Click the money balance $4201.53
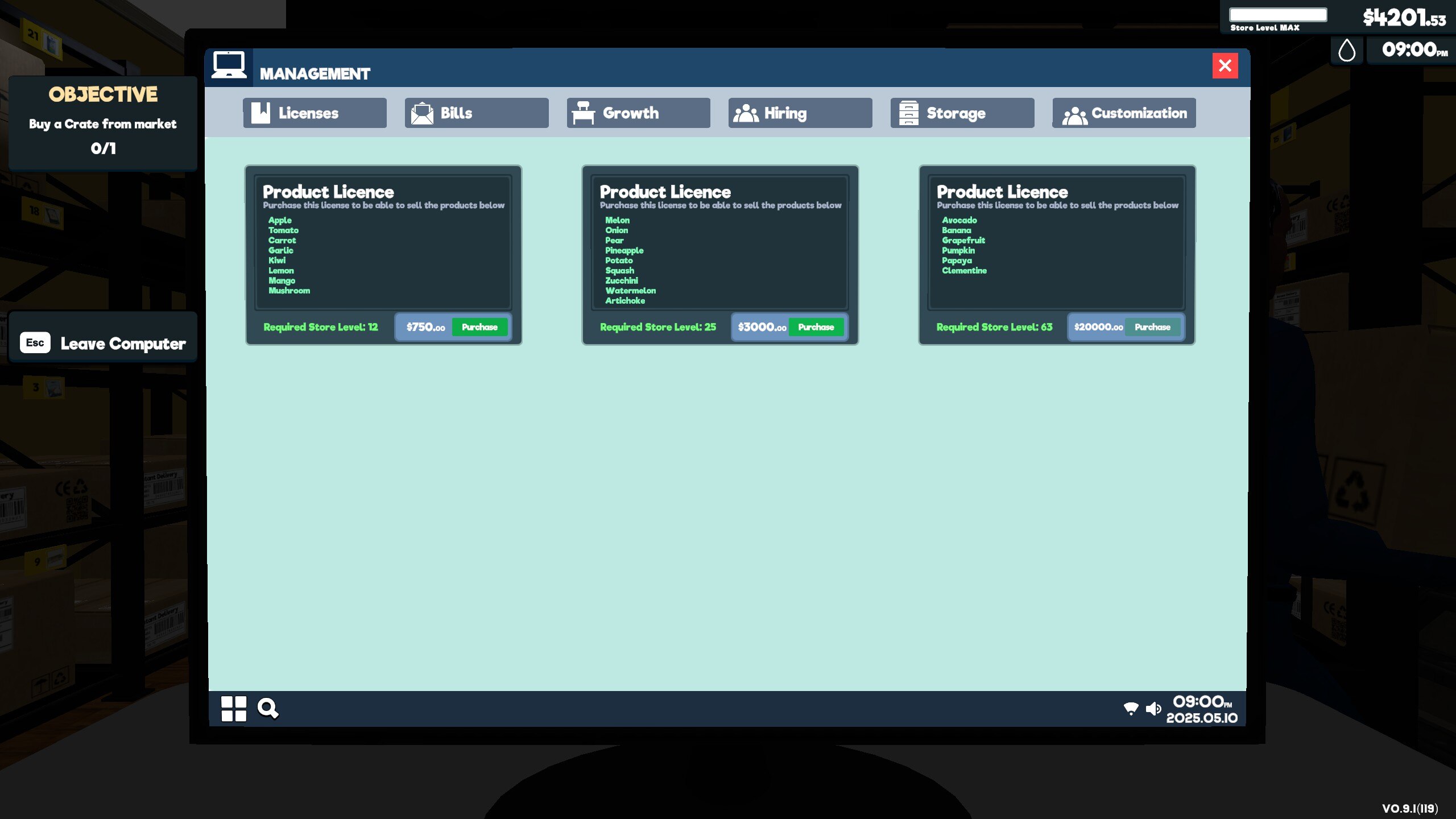The width and height of the screenshot is (1456, 819). point(1404,18)
